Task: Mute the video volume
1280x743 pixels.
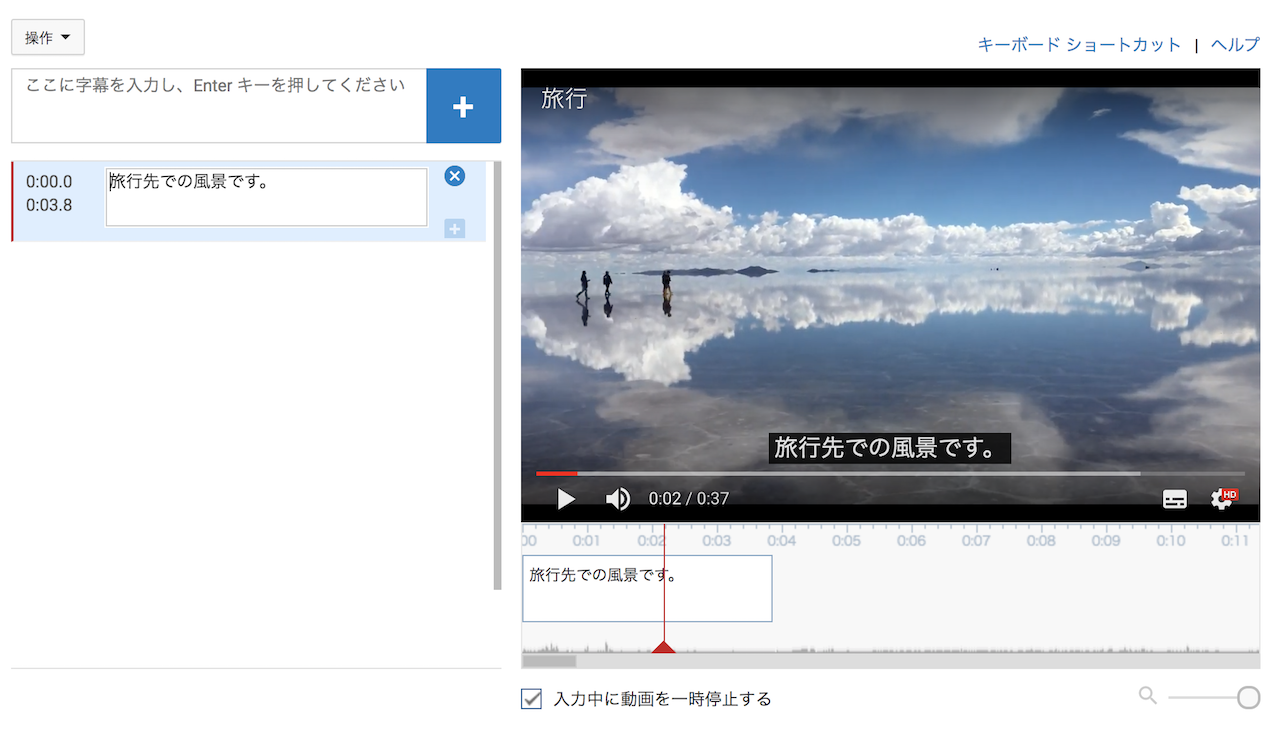Action: tap(618, 498)
